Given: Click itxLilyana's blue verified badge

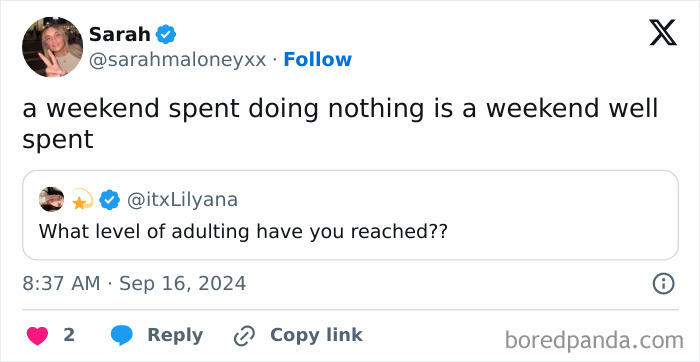Looking at the screenshot, I should click(x=109, y=200).
